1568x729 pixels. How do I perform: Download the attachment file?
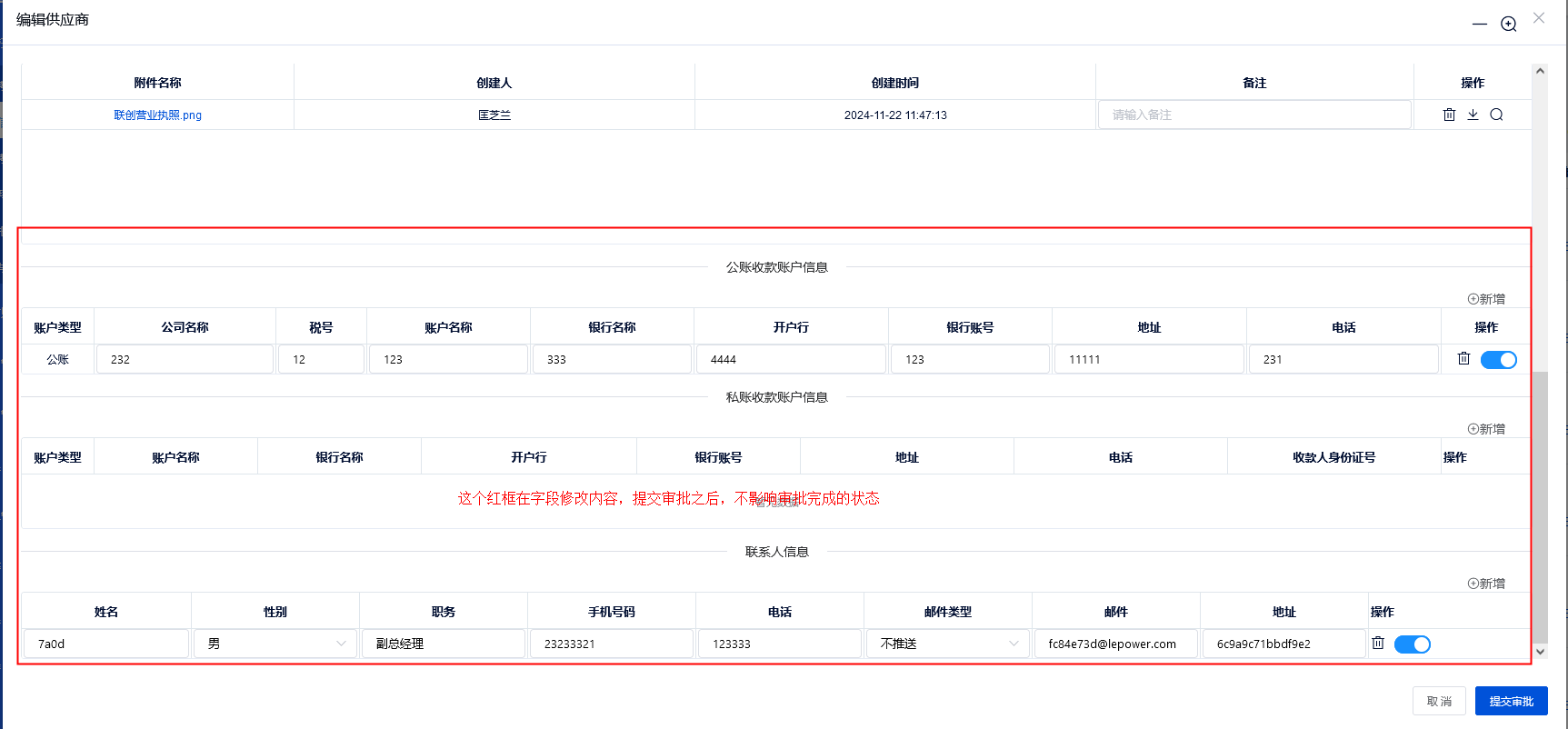click(1473, 115)
